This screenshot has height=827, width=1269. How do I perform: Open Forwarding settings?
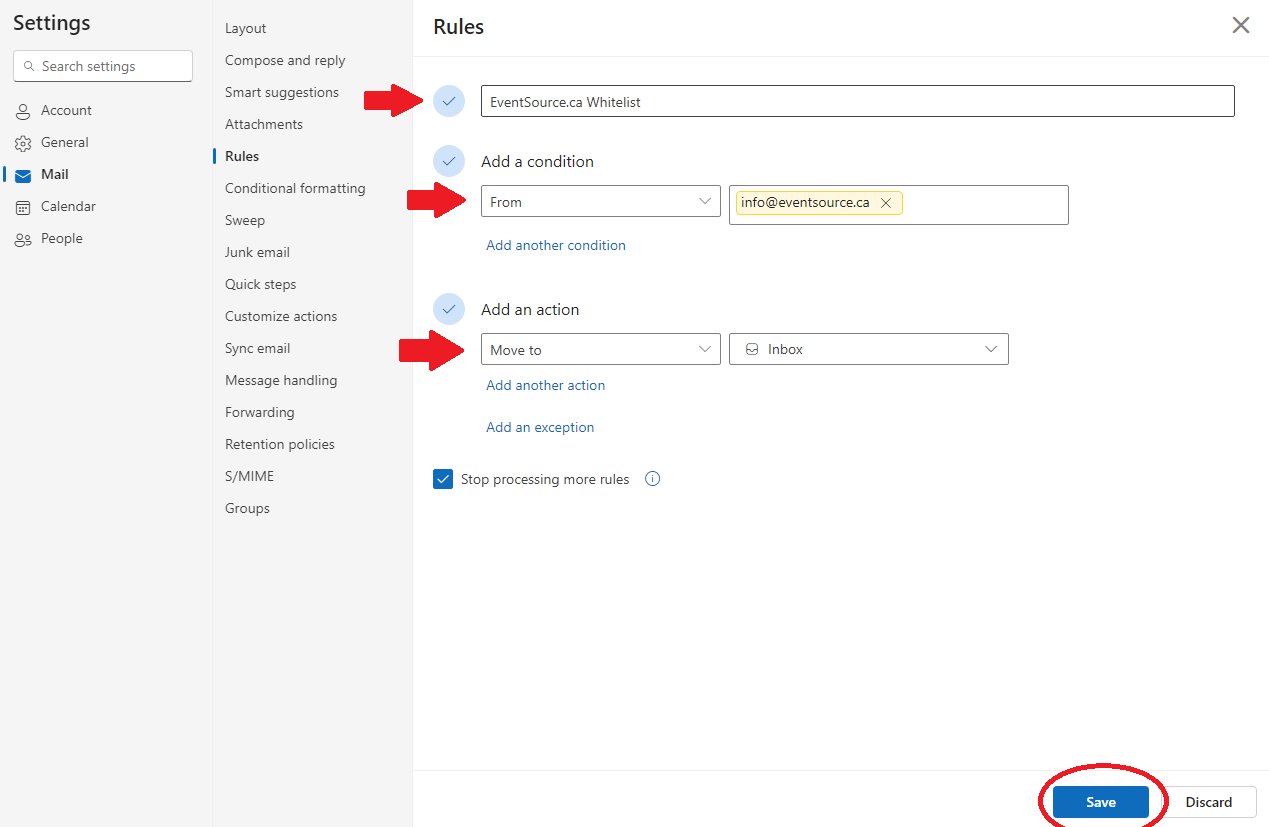[260, 413]
